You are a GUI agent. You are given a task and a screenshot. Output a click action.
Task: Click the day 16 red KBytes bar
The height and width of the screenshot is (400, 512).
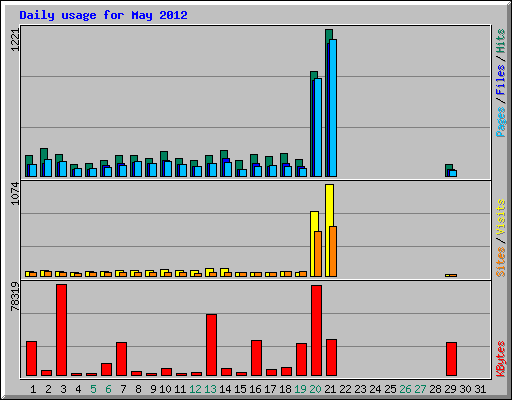tap(256, 358)
